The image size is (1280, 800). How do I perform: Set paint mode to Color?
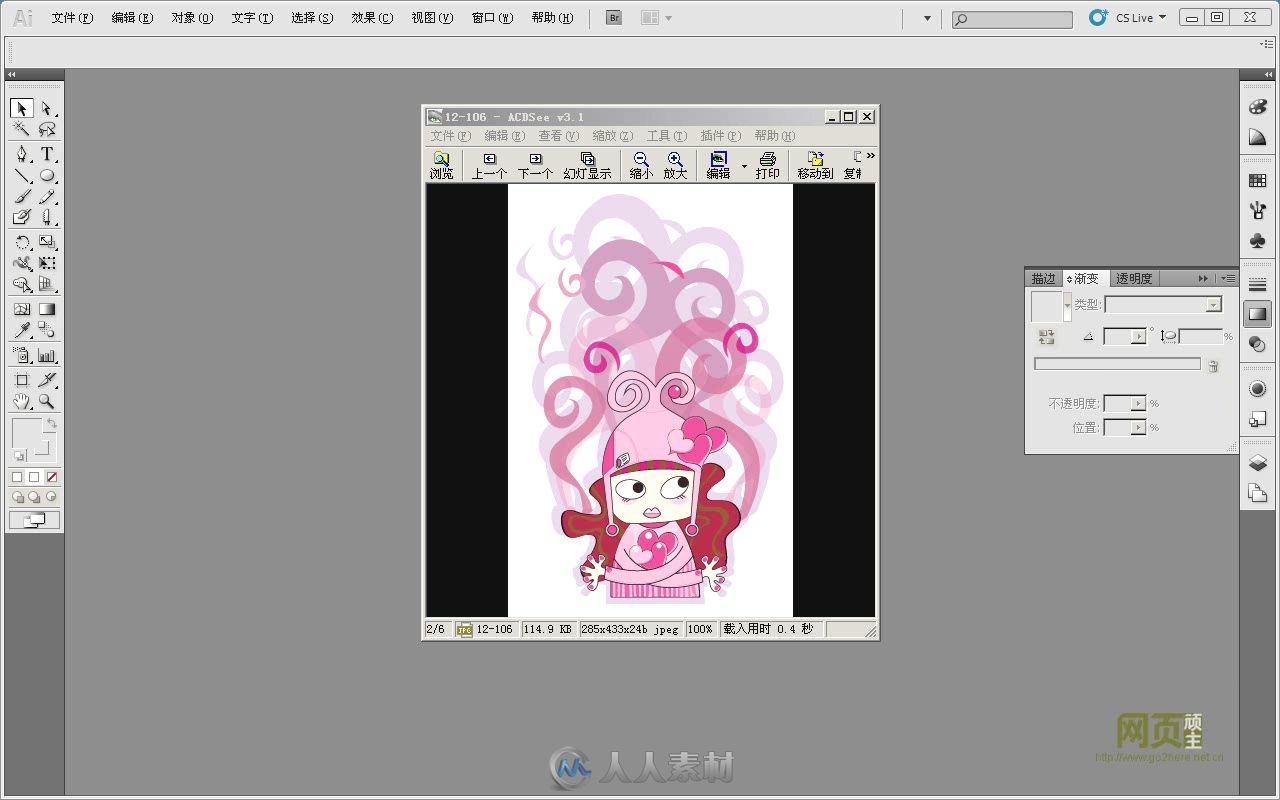17,477
